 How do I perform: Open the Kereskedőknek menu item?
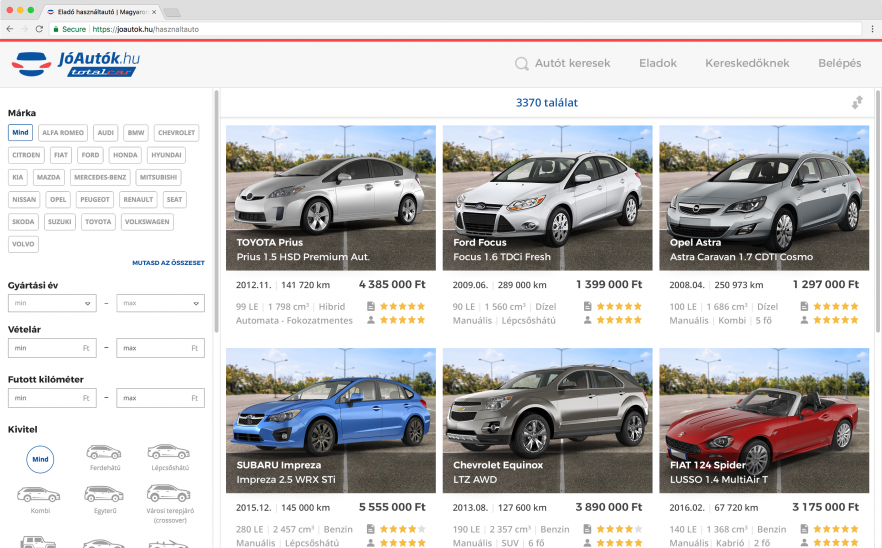point(747,63)
